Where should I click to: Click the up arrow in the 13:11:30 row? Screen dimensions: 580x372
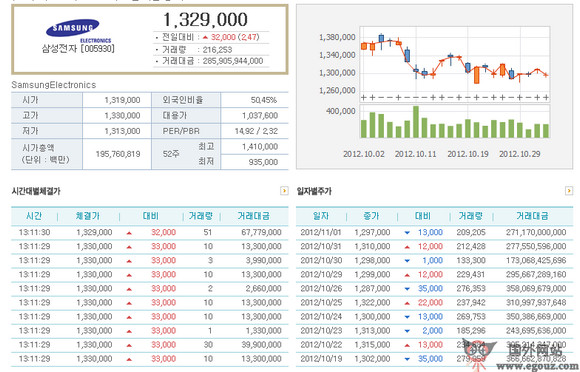pos(129,233)
